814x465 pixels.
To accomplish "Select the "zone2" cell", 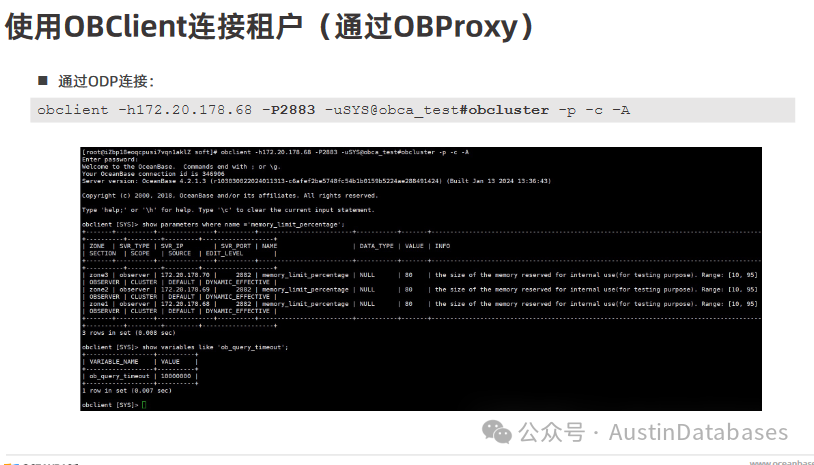I will point(99,290).
